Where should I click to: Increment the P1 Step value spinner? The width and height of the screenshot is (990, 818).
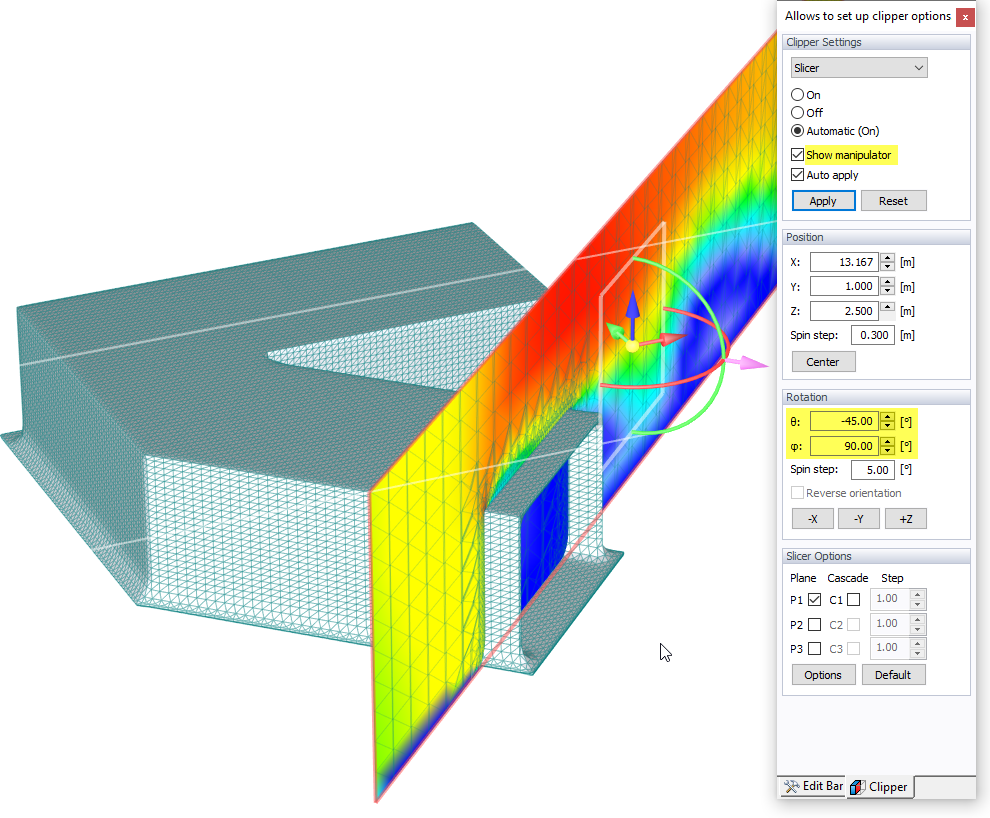[917, 593]
